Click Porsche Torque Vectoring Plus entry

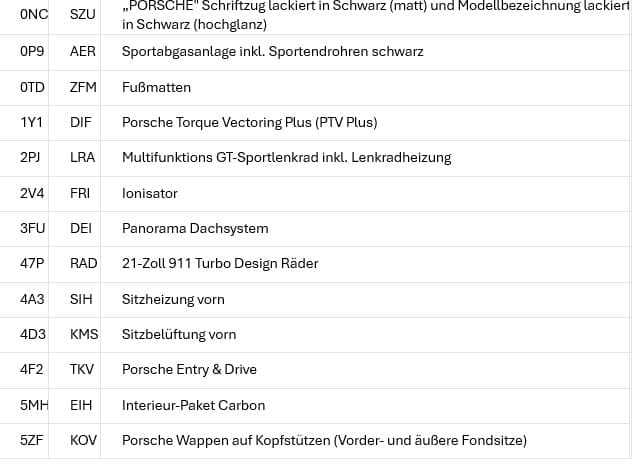(x=249, y=122)
